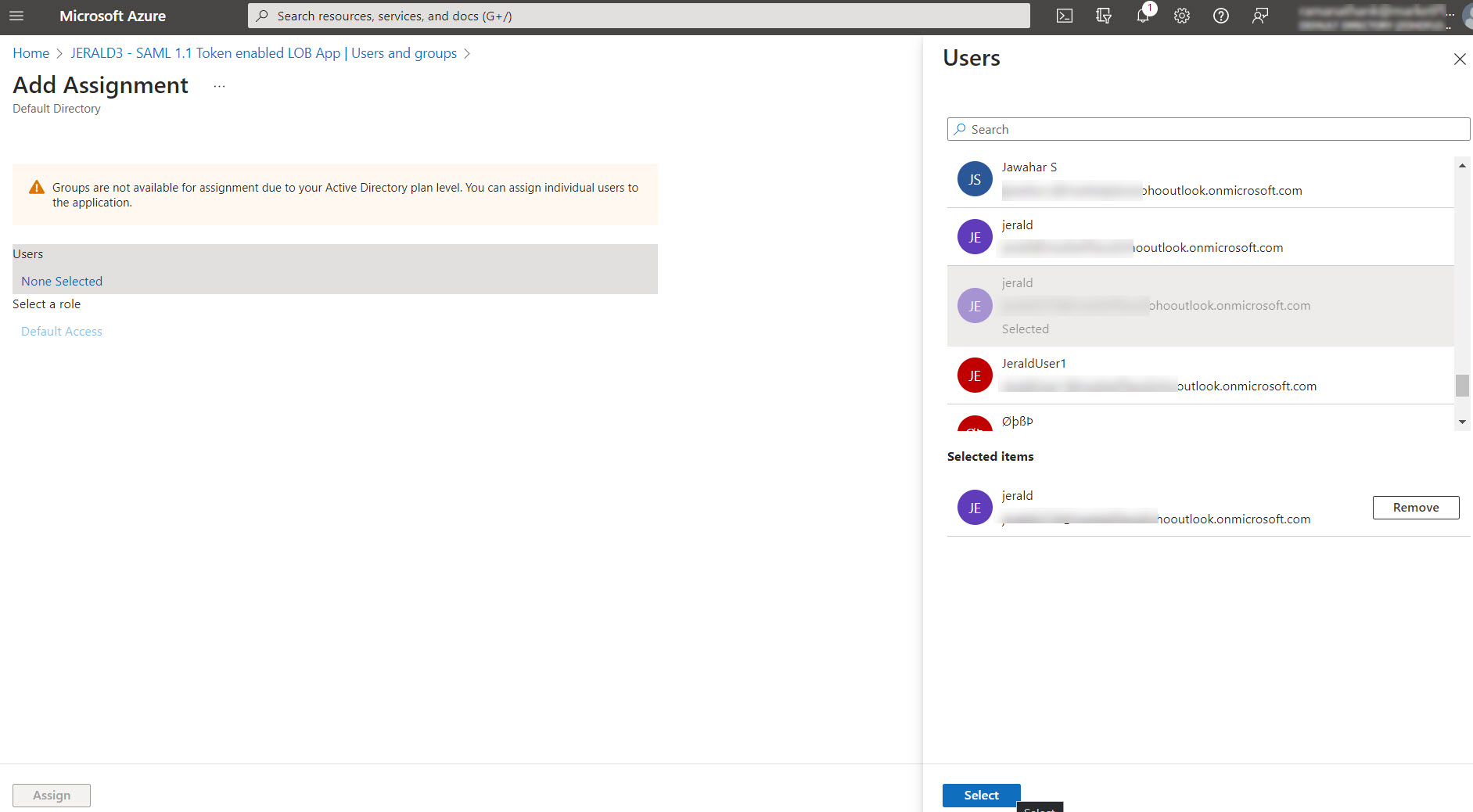Click the Microsoft Azure logo text
Image resolution: width=1473 pixels, height=812 pixels.
113,16
